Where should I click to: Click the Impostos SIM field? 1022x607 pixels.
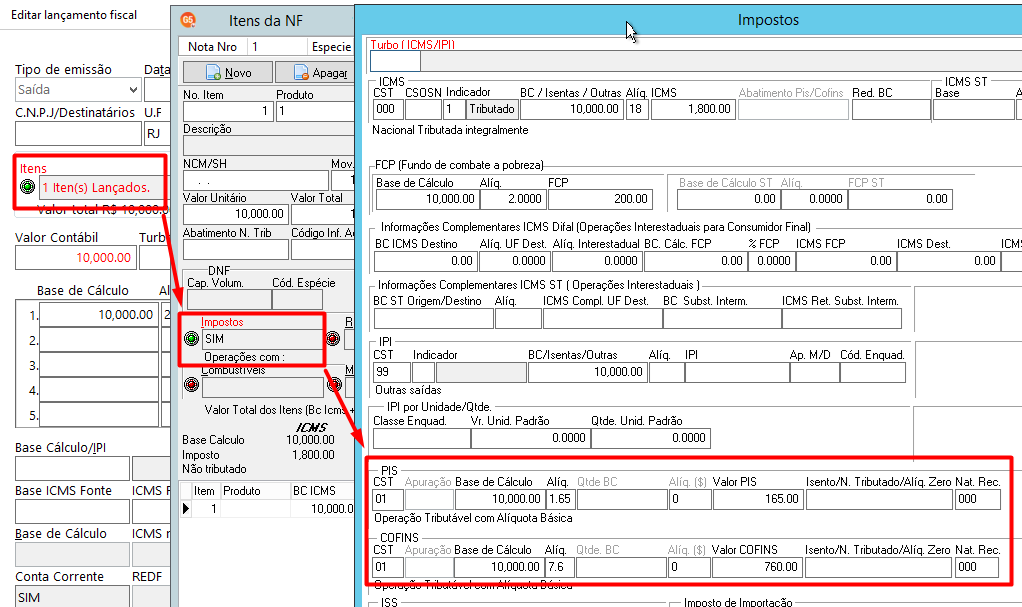(262, 339)
